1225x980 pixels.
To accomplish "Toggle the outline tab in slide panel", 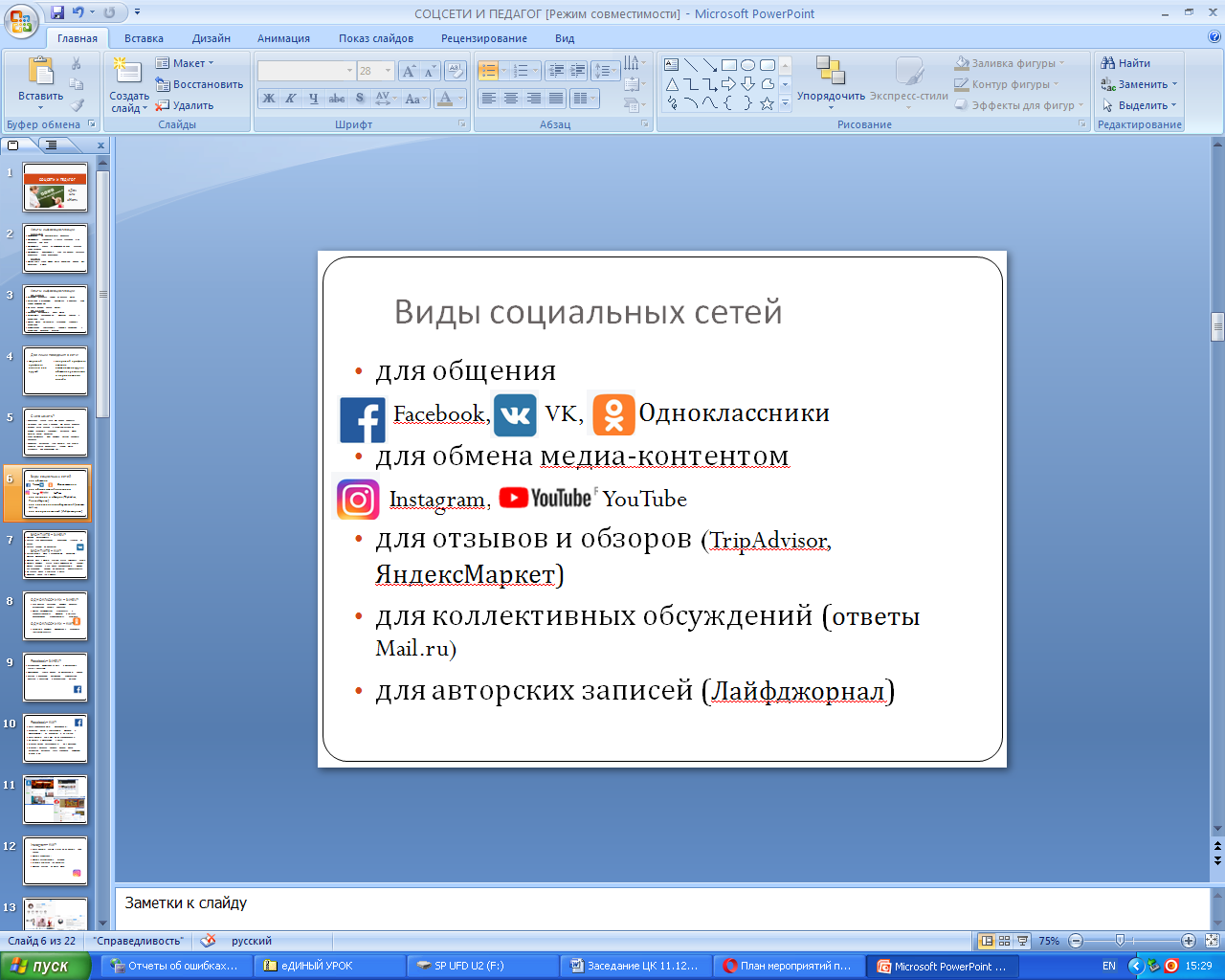I will 52,145.
